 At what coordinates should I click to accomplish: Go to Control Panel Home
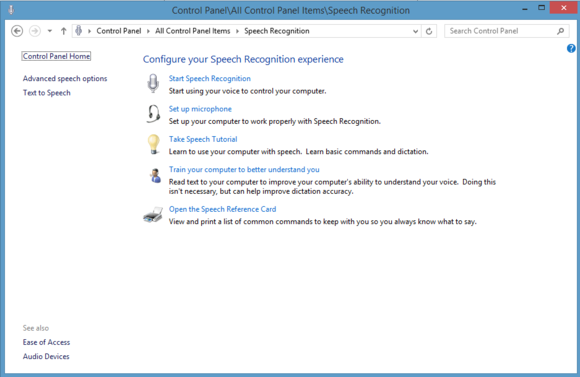(56, 56)
